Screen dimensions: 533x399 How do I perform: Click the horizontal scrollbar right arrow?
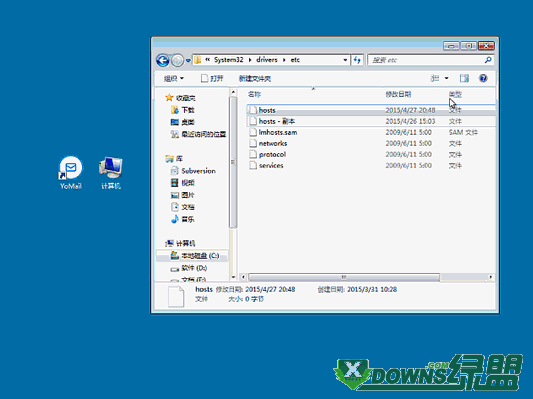(x=491, y=277)
